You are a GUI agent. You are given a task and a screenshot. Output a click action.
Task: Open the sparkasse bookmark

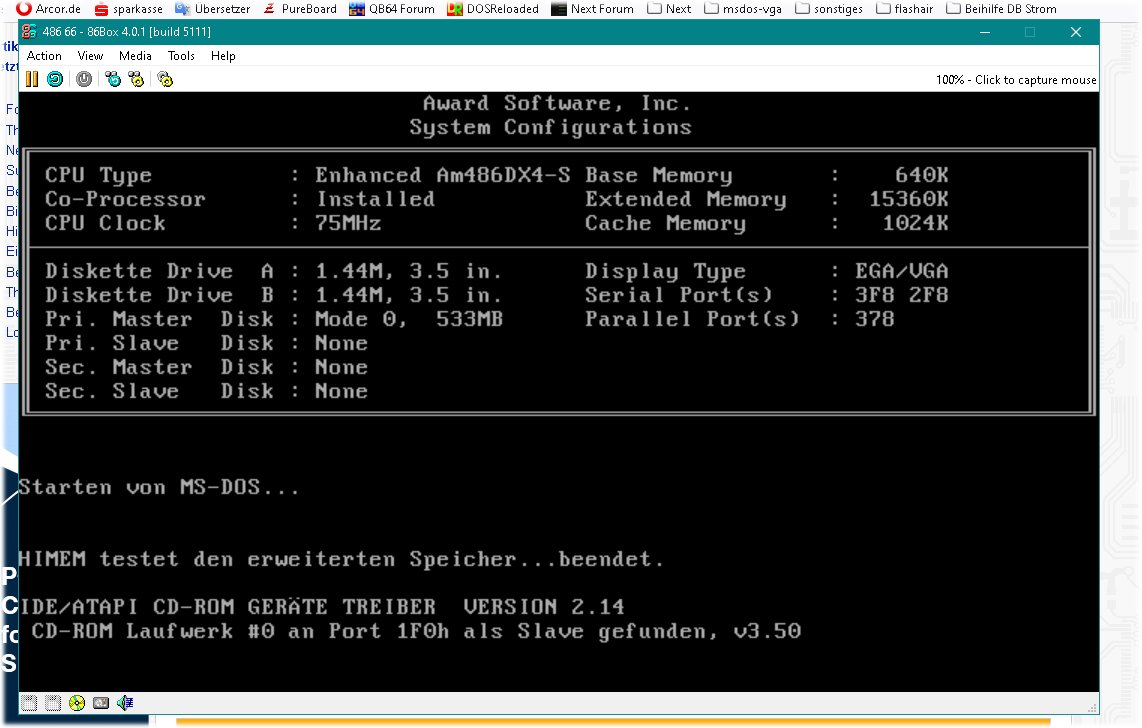(129, 9)
